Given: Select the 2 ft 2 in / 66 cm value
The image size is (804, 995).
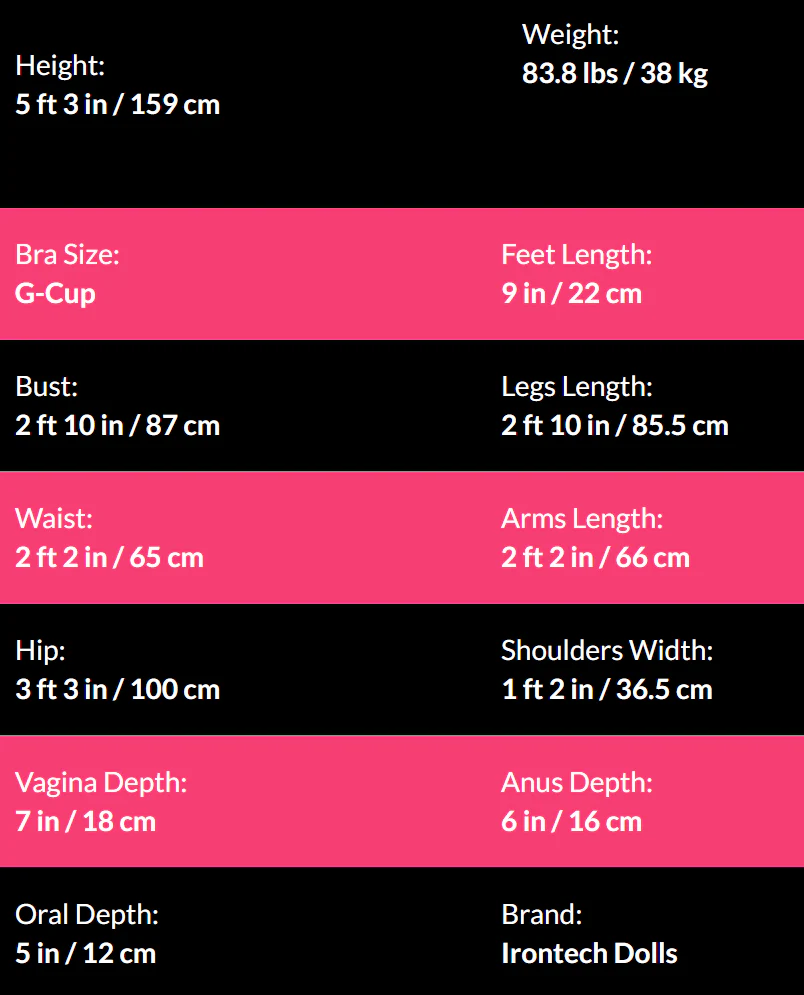Looking at the screenshot, I should click(x=595, y=558).
